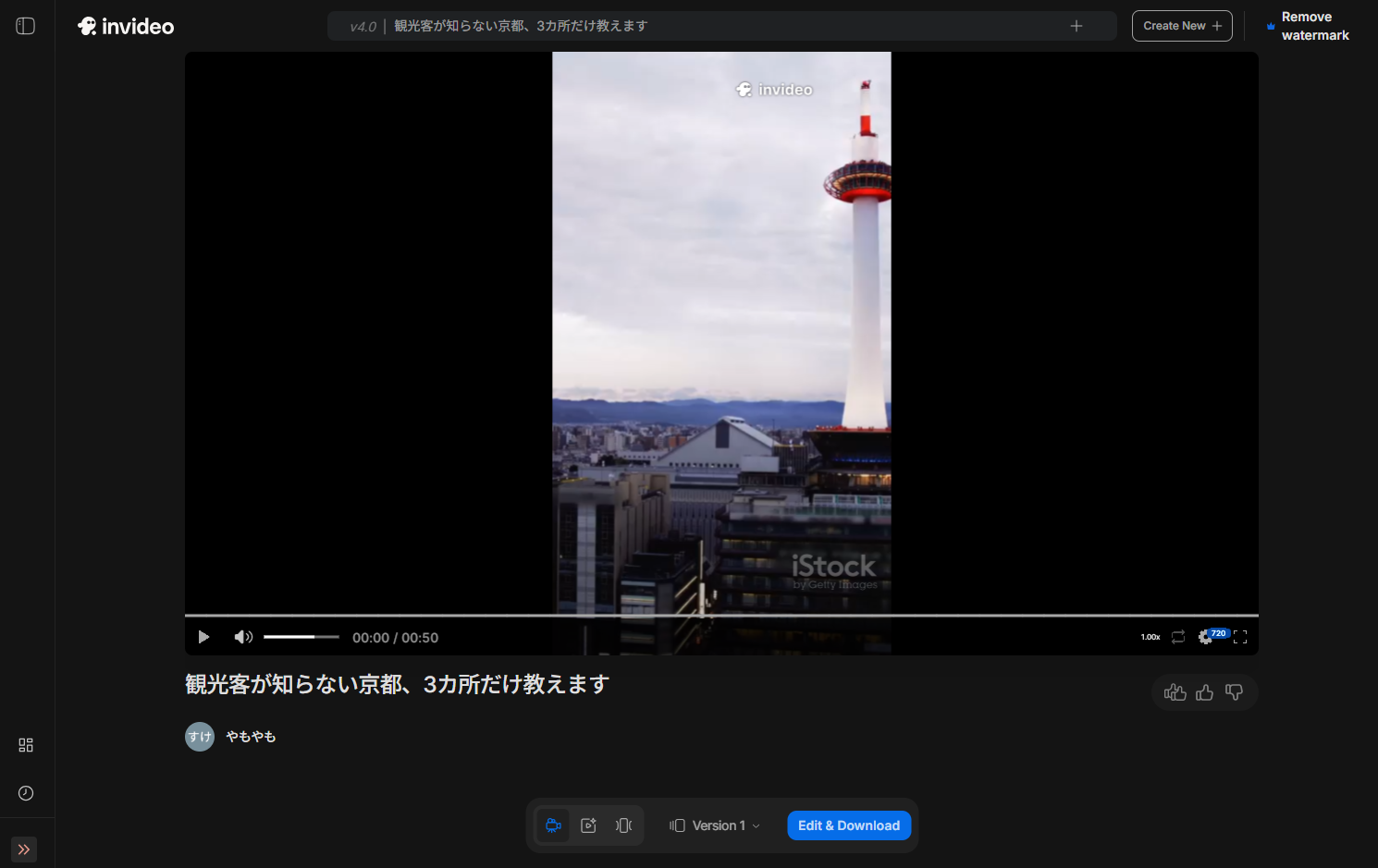This screenshot has width=1378, height=868.
Task: Like the video with thumbs up
Action: click(x=1204, y=692)
